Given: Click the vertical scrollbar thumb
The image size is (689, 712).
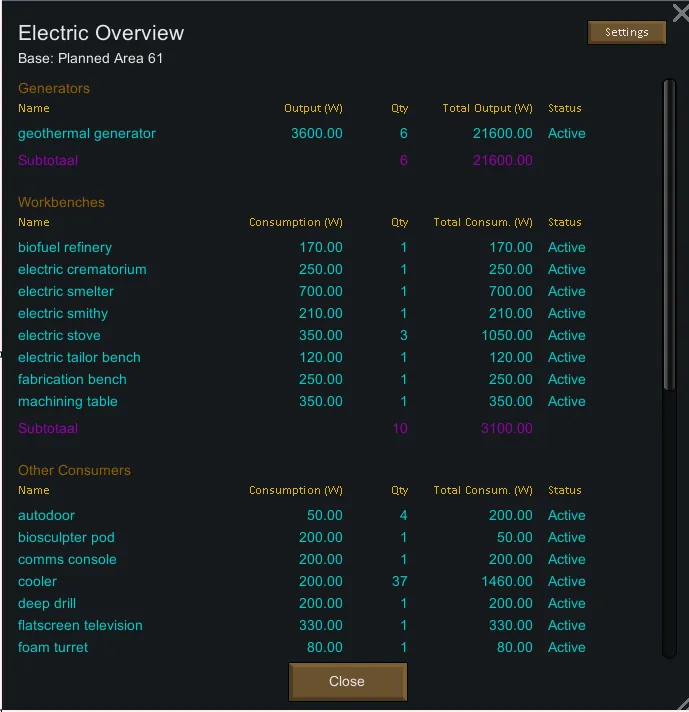Looking at the screenshot, I should pos(669,235).
